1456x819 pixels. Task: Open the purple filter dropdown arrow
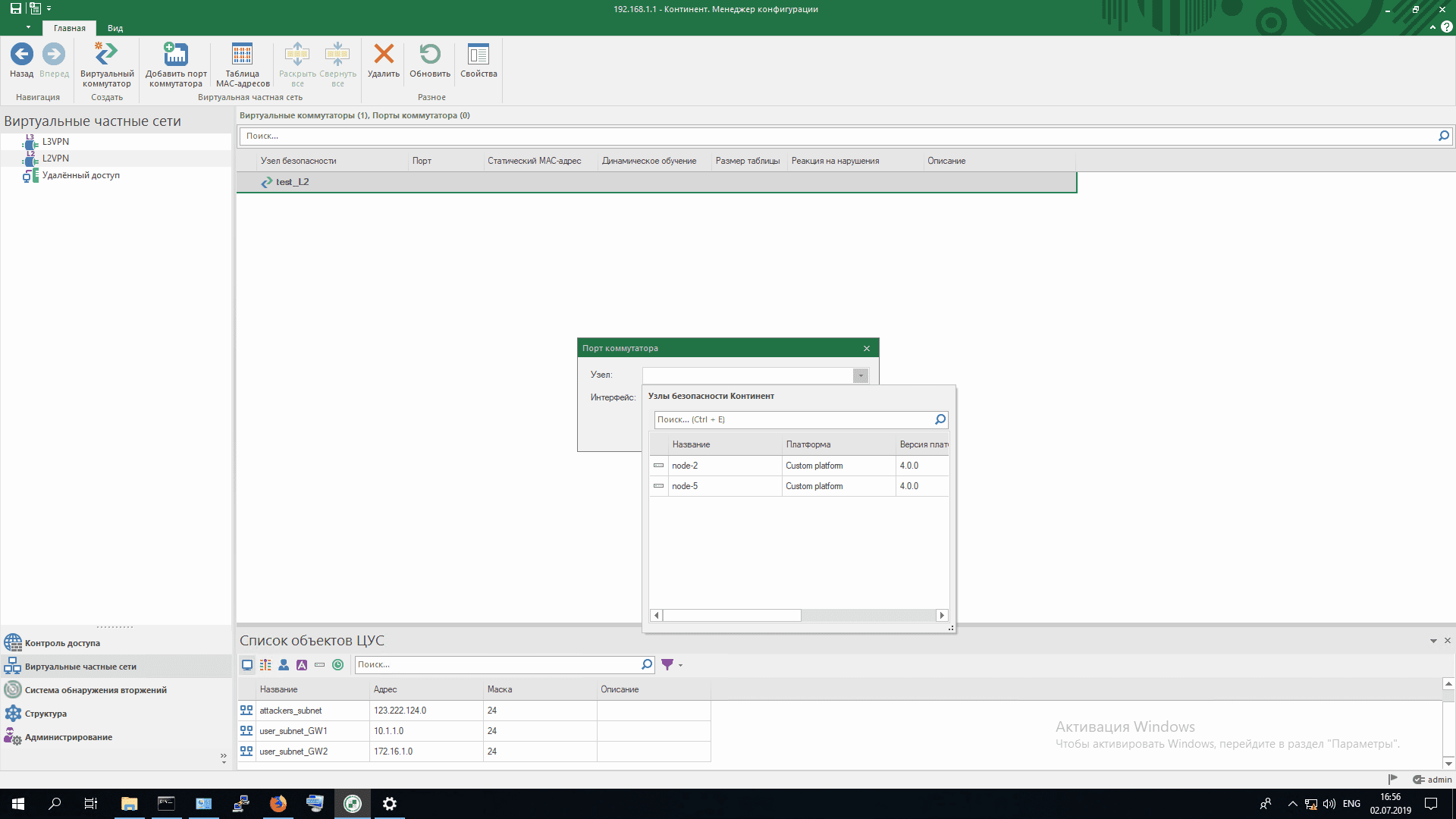pyautogui.click(x=680, y=665)
